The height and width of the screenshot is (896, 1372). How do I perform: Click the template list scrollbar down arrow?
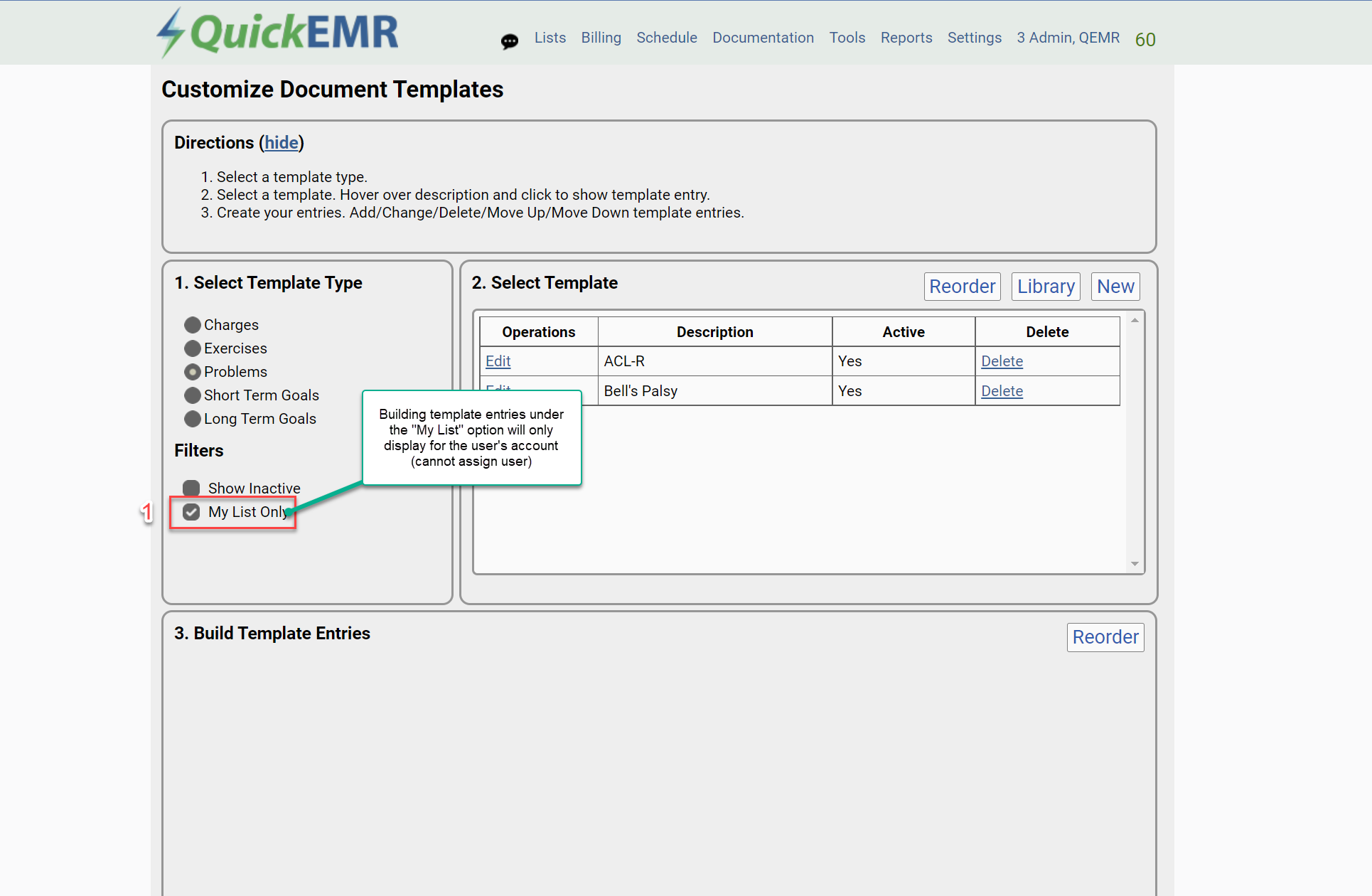[x=1135, y=564]
